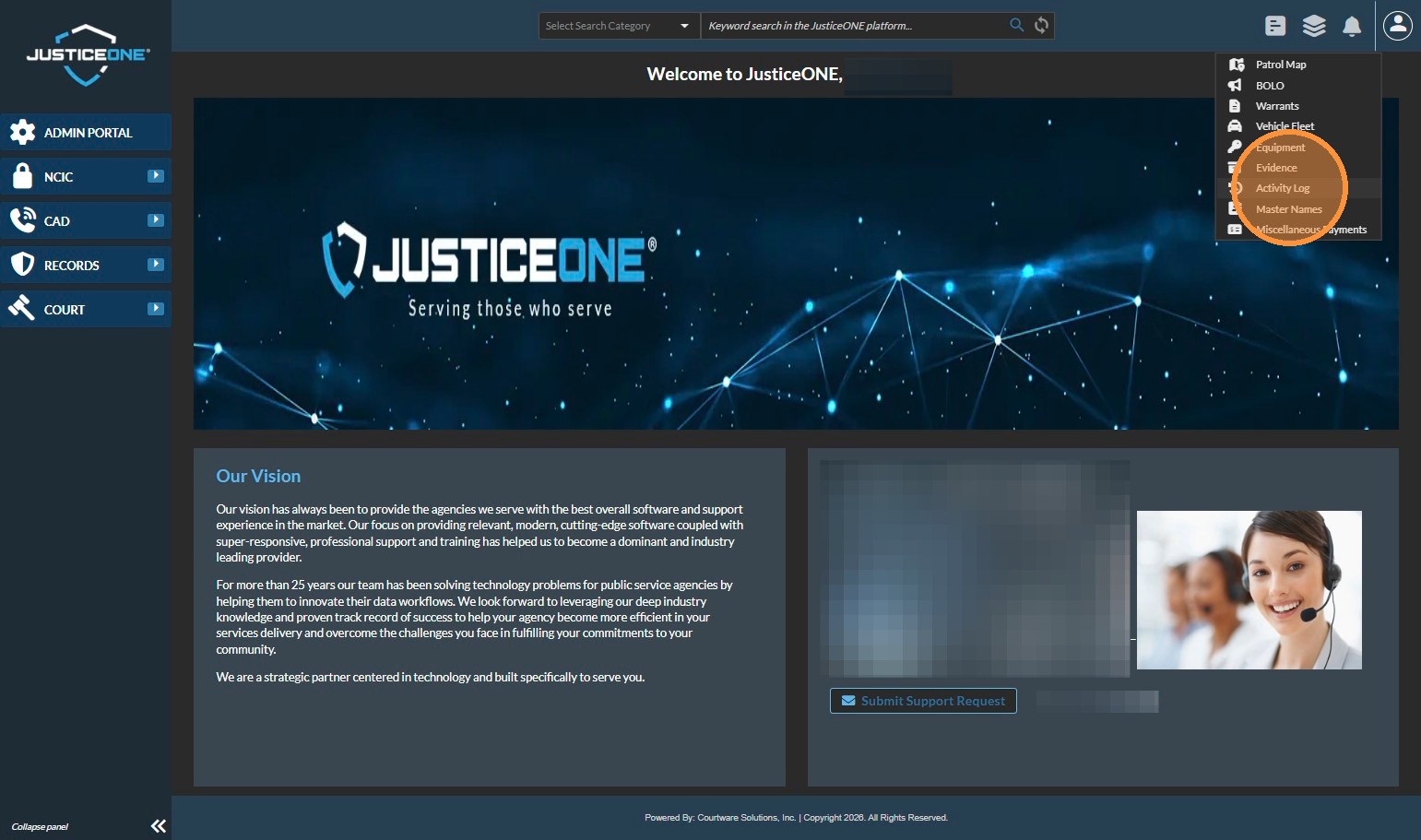1421x840 pixels.
Task: Click the Warrants document icon
Action: coord(1235,106)
